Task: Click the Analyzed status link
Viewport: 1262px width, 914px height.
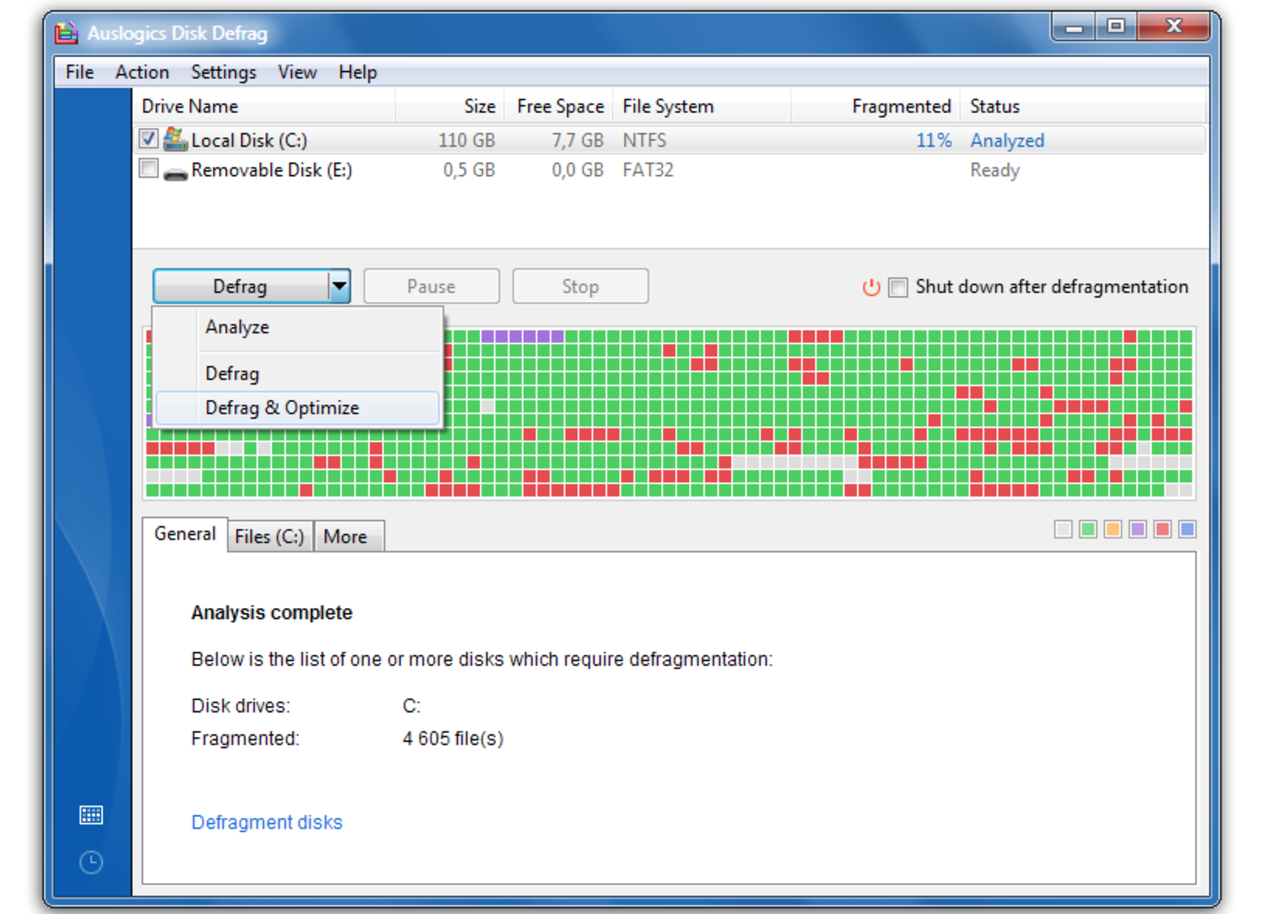Action: pos(1007,141)
